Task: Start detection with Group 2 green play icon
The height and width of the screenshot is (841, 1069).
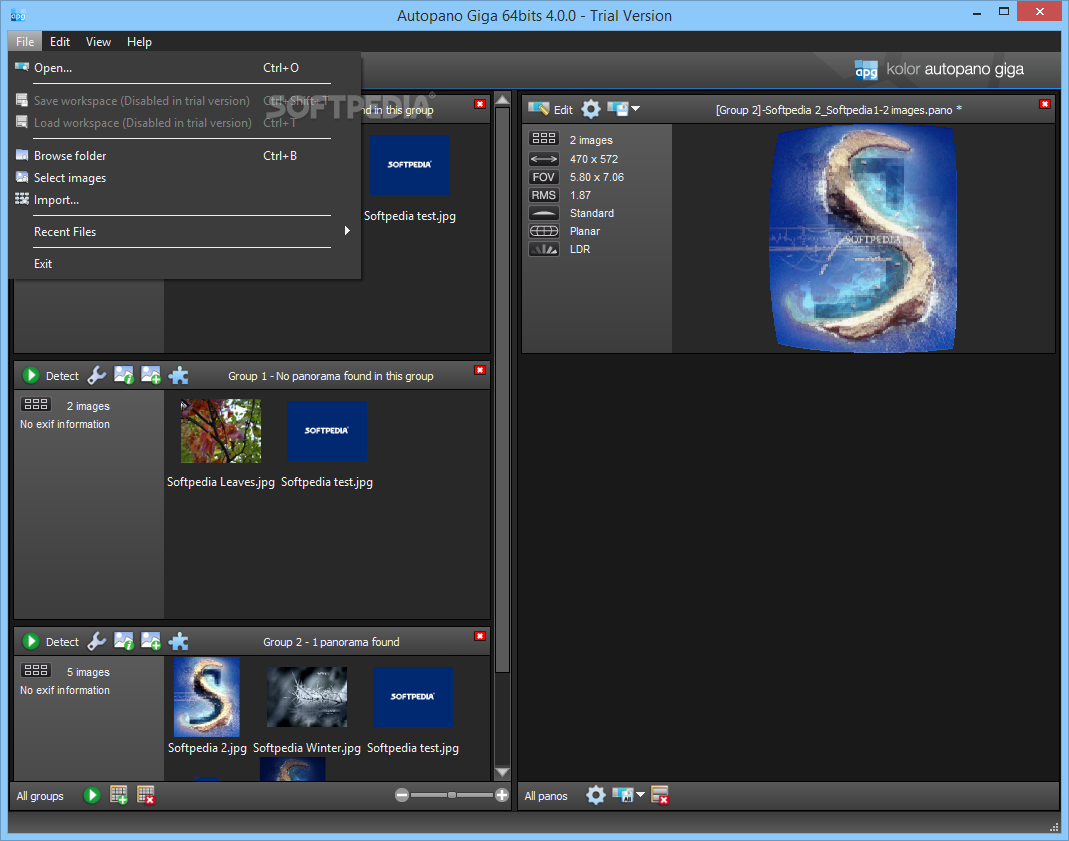Action: point(31,641)
